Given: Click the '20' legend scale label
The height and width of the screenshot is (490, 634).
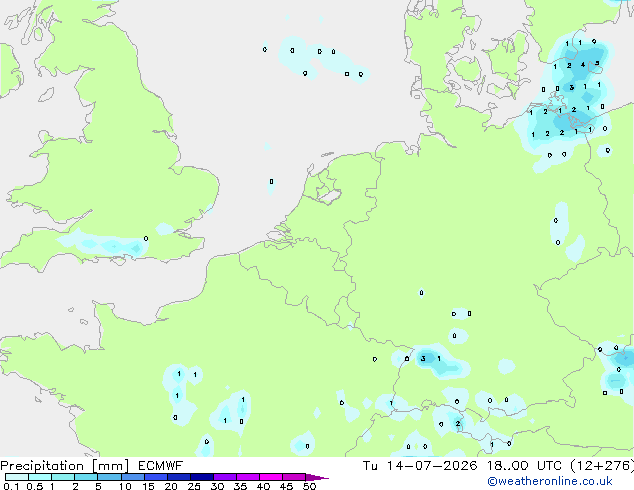Looking at the screenshot, I should point(171,486).
